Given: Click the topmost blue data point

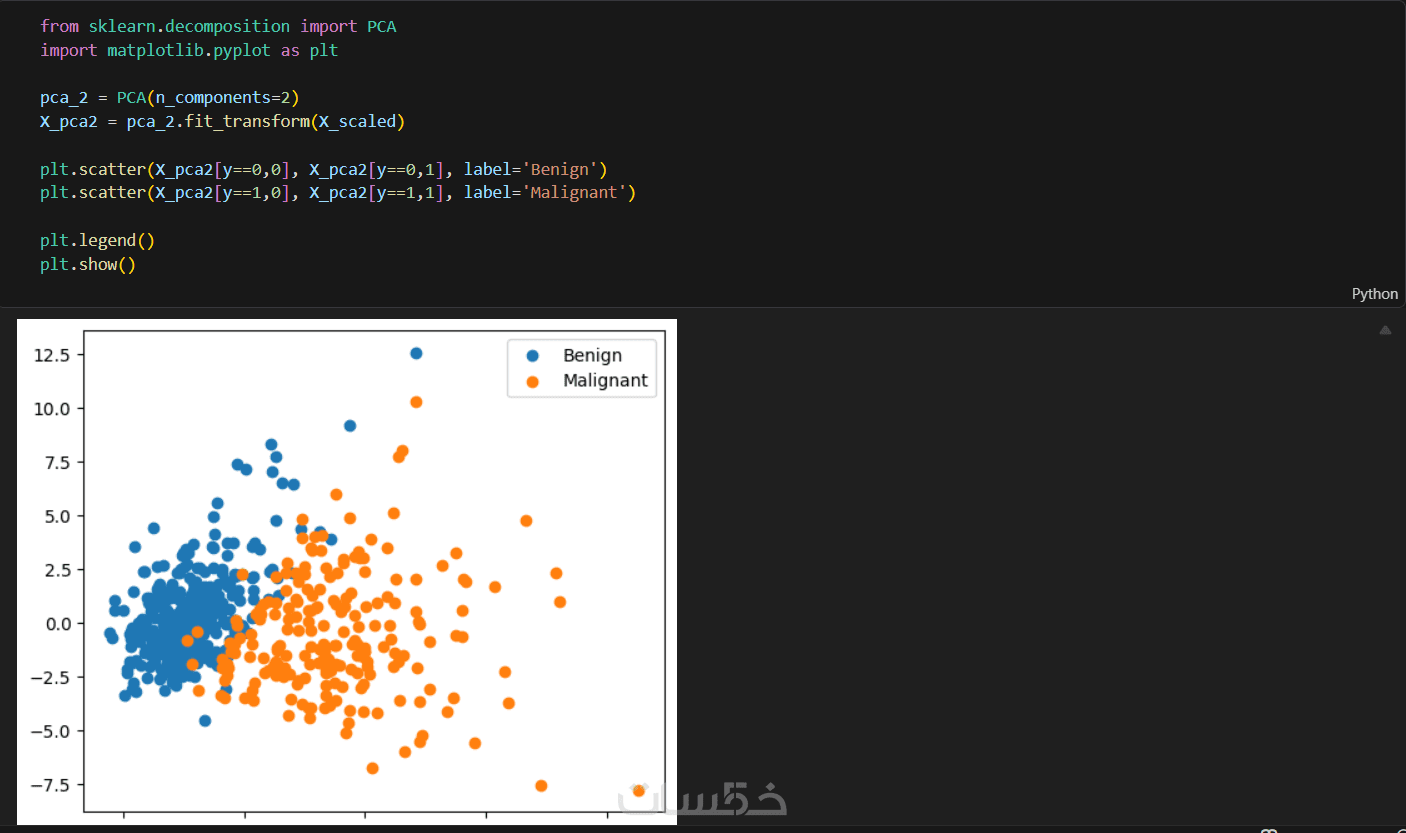Looking at the screenshot, I should (x=416, y=353).
